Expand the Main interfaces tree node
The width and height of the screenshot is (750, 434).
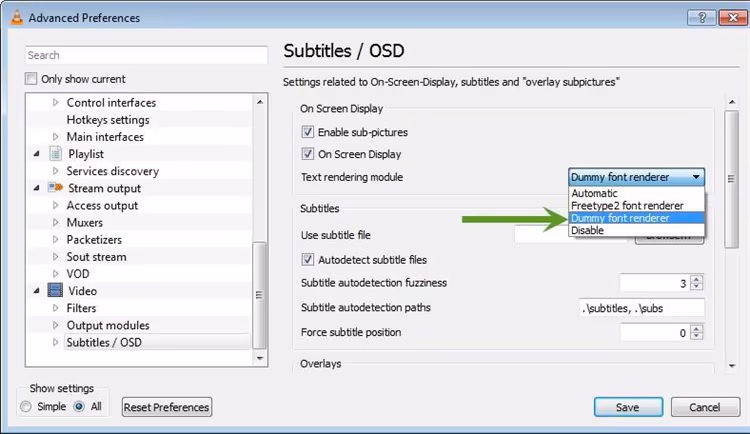click(x=55, y=136)
